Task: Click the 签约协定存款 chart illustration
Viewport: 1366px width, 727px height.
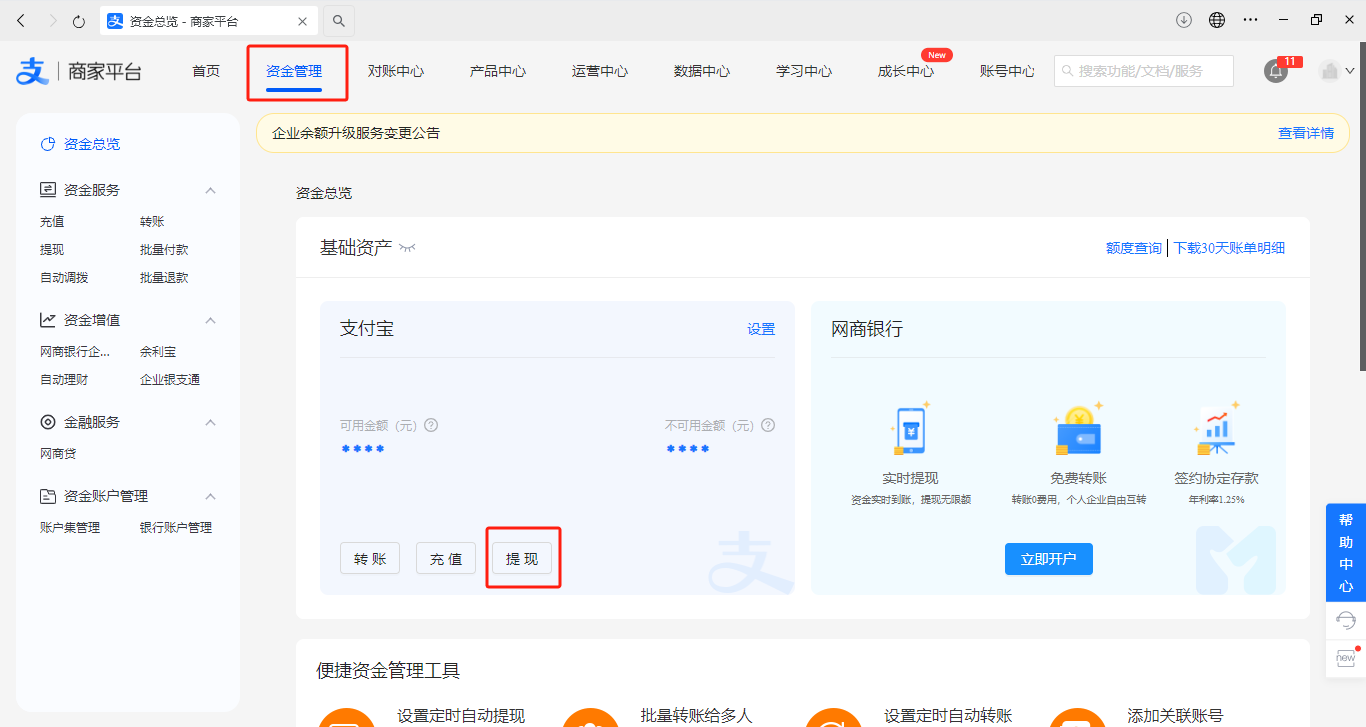Action: 1217,430
